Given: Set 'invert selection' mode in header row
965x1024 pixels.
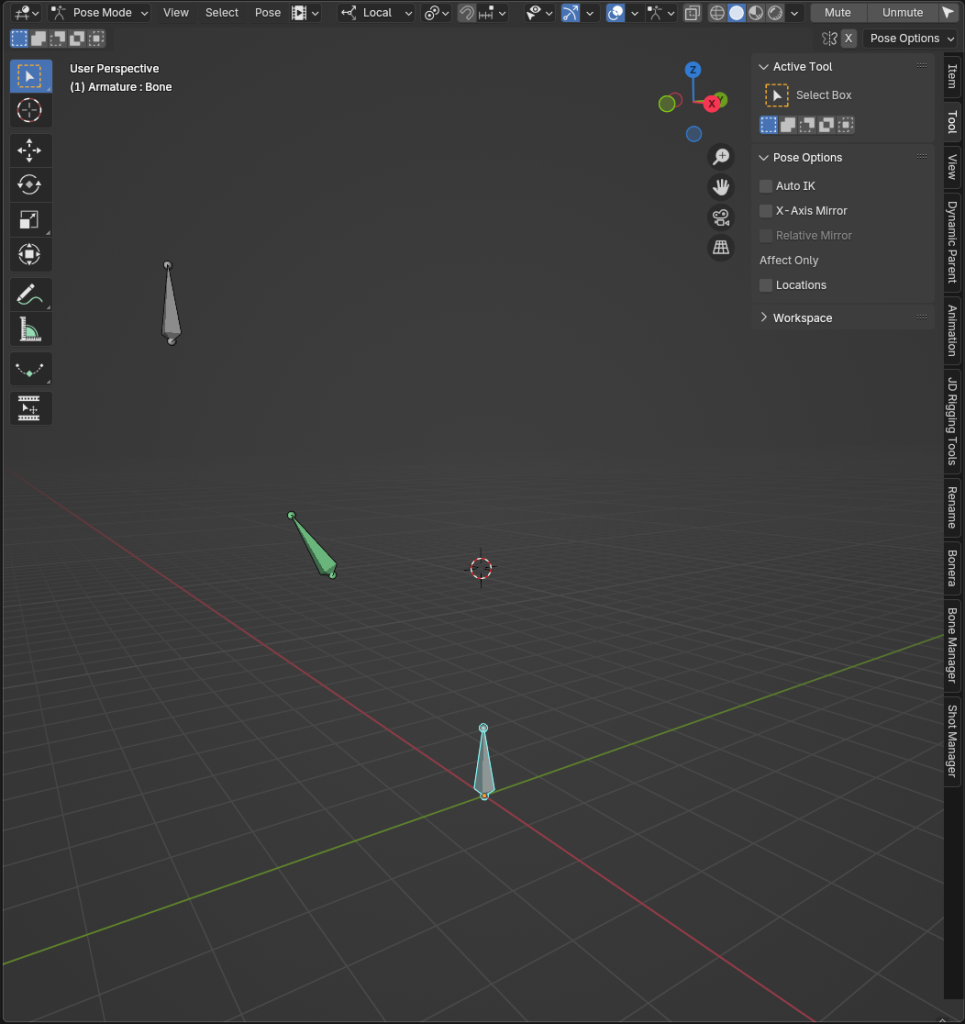Looking at the screenshot, I should 77,39.
